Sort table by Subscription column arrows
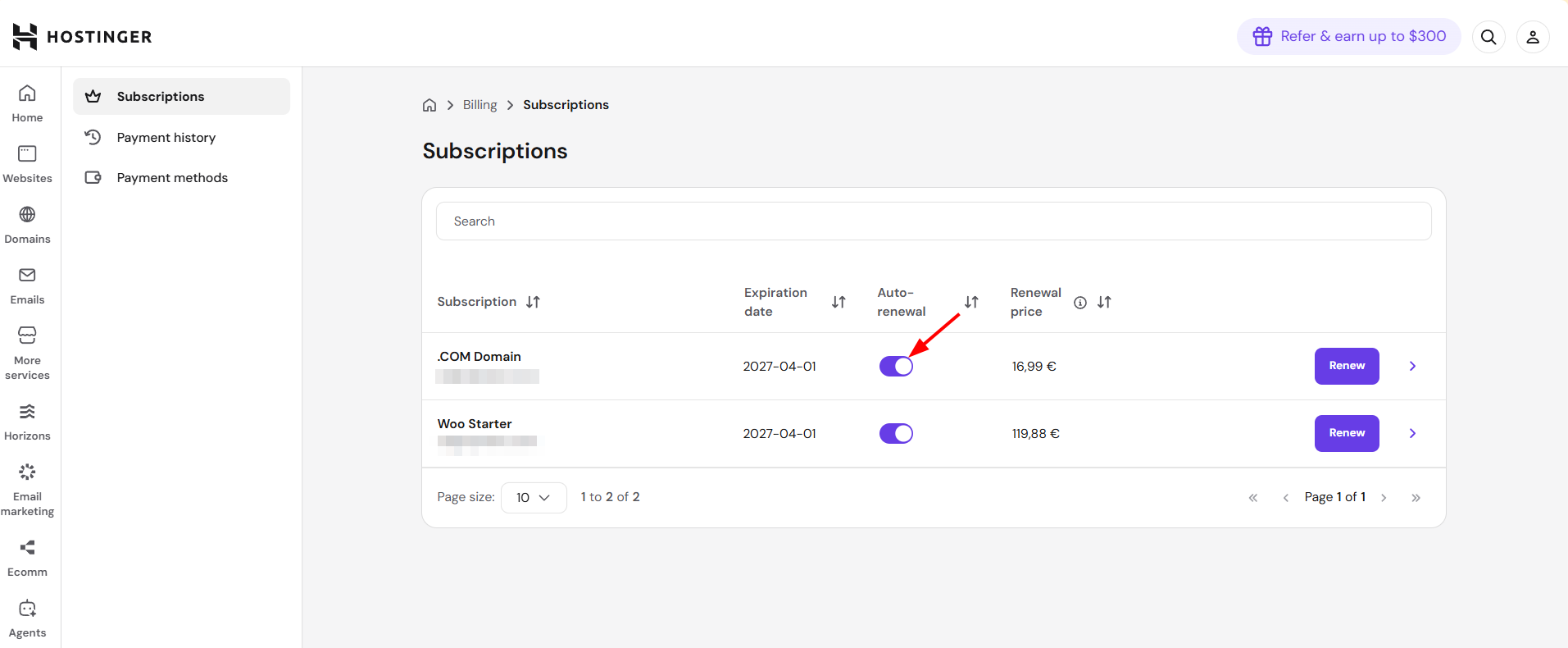 pyautogui.click(x=533, y=302)
